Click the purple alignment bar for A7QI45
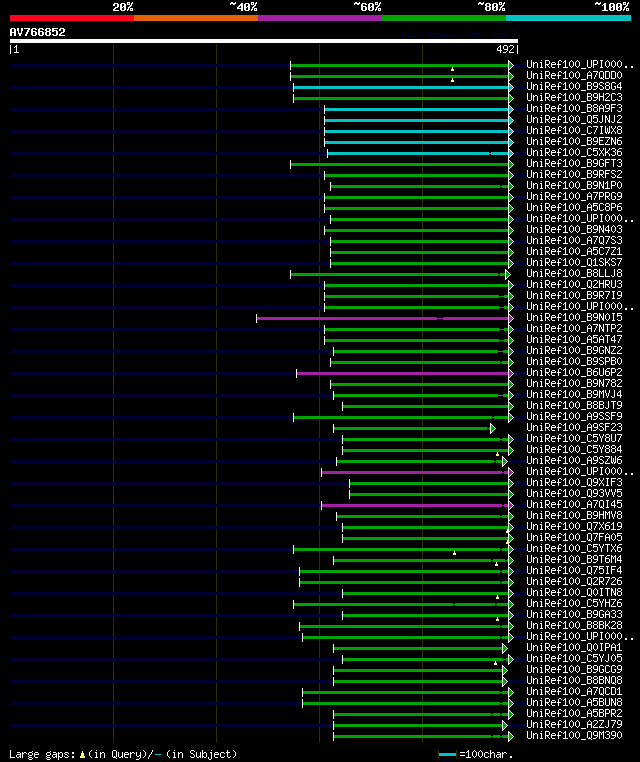This screenshot has height=762, width=640. (415, 505)
